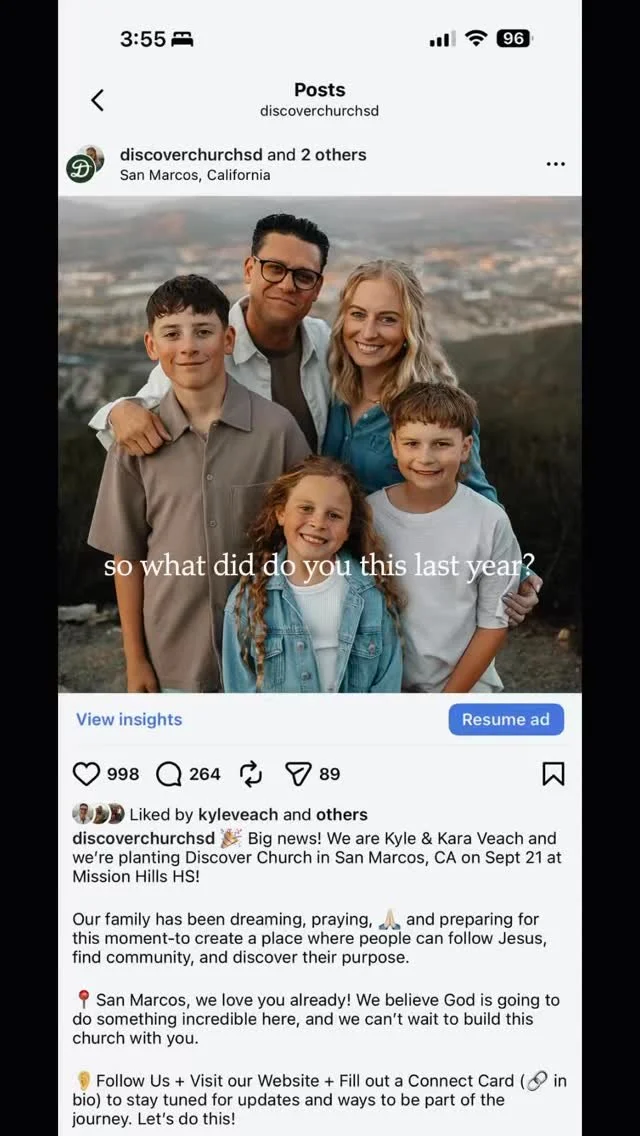640x1136 pixels.
Task: Open the San Marcos, California location
Action: [x=195, y=175]
